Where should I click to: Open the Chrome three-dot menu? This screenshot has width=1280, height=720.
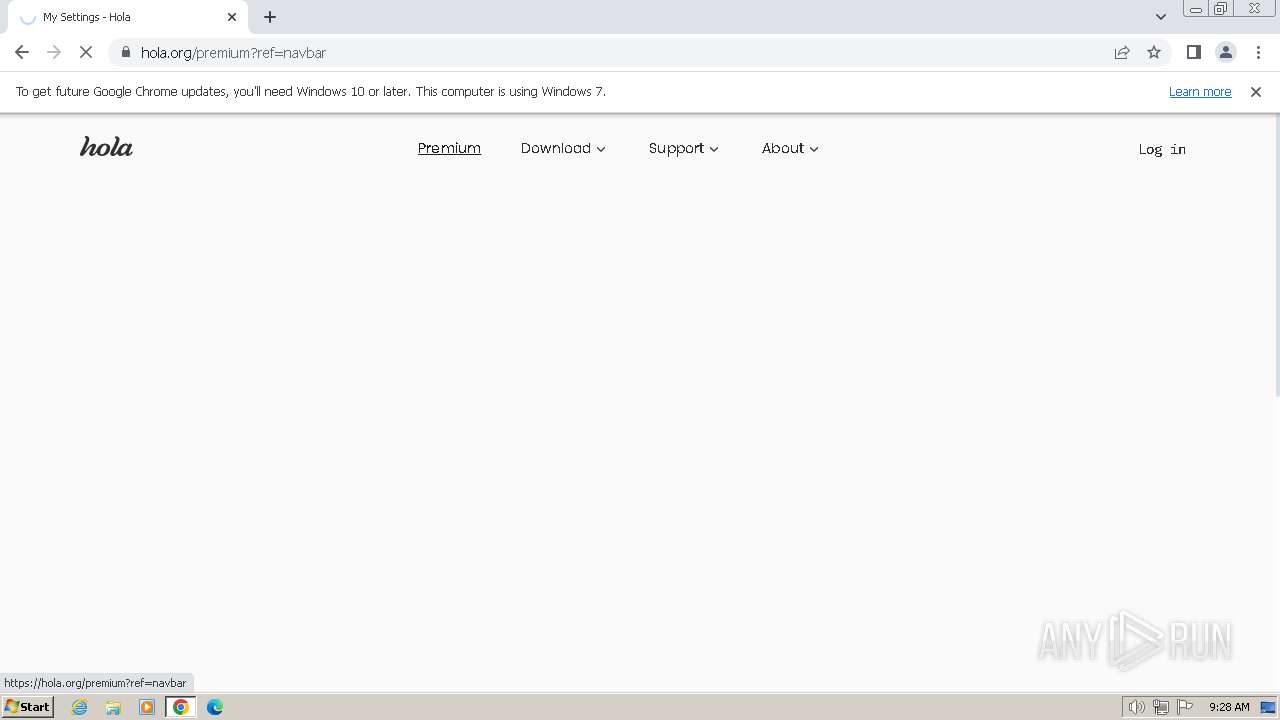[x=1258, y=52]
